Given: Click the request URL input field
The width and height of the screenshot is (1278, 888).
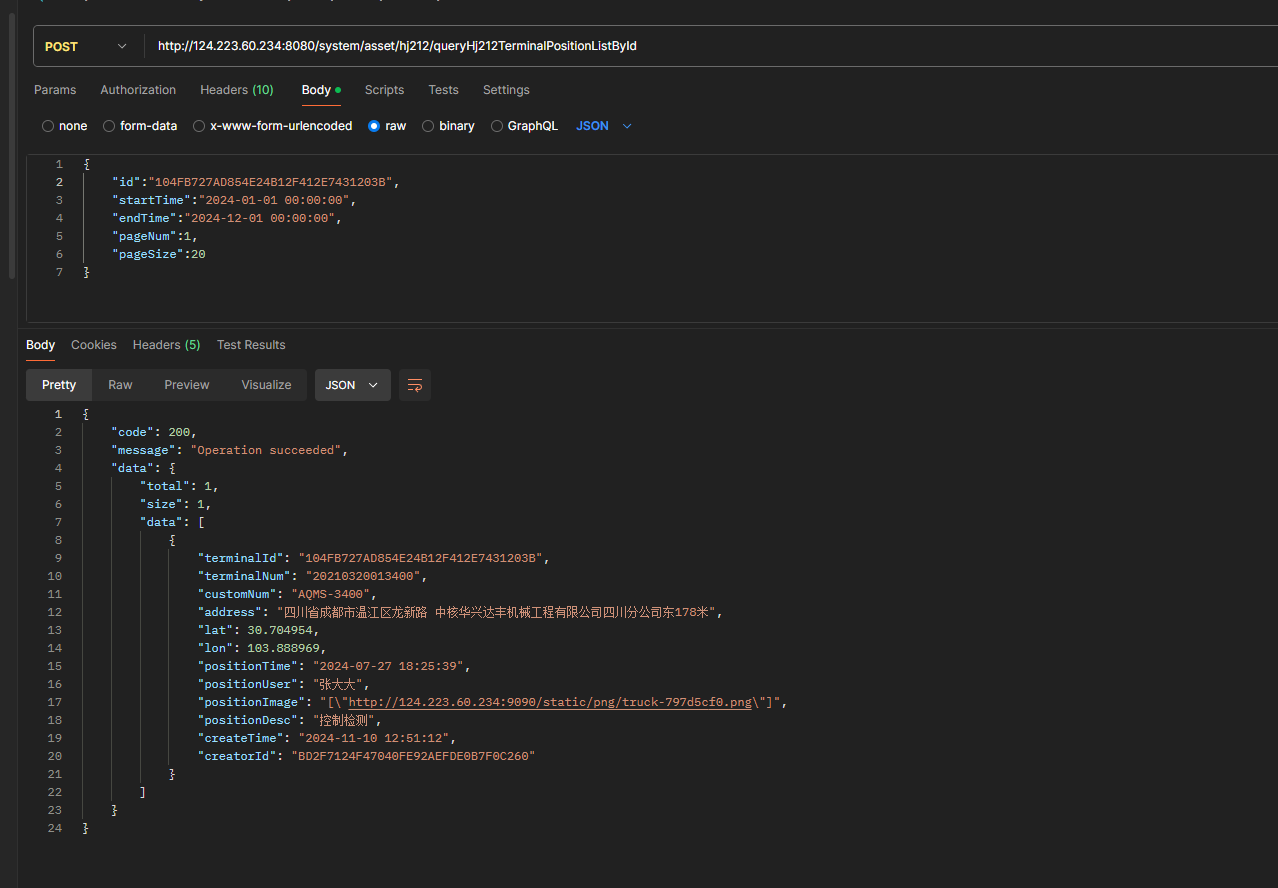Looking at the screenshot, I should tap(700, 46).
